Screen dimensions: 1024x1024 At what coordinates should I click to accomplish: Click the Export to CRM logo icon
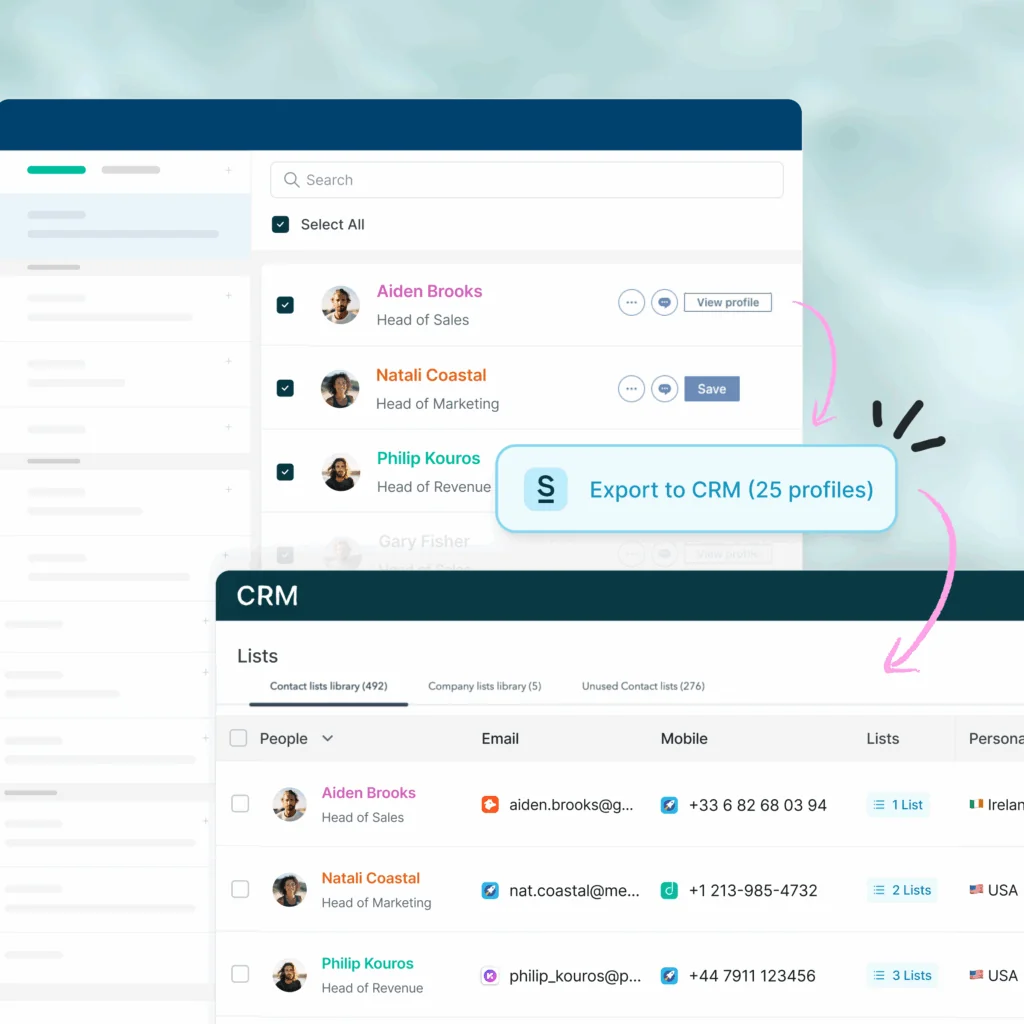(x=545, y=489)
